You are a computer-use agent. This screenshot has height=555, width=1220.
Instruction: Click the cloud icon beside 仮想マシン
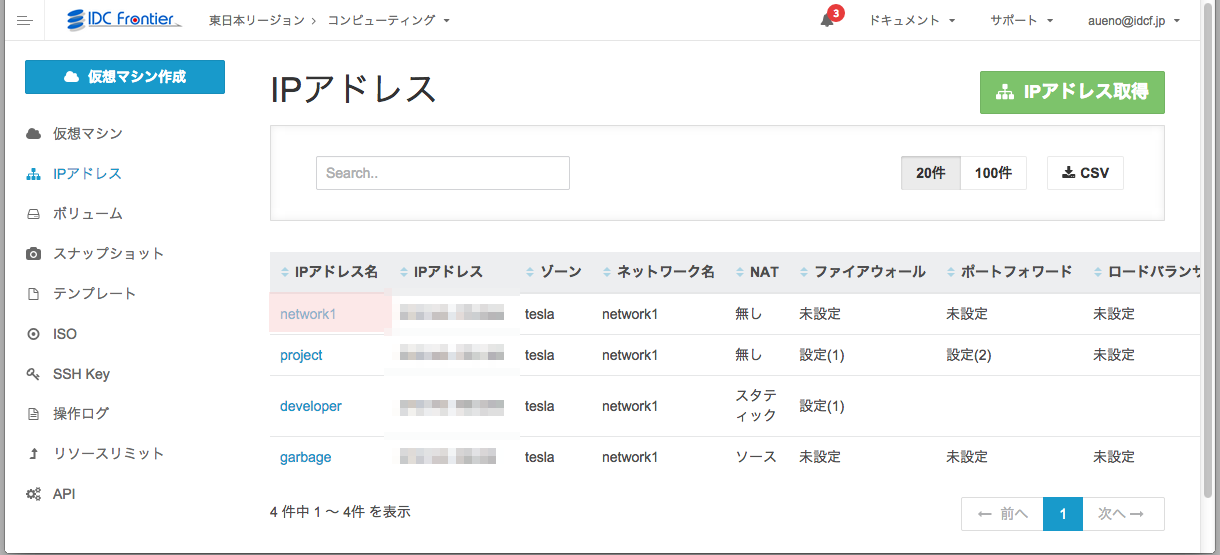pyautogui.click(x=33, y=134)
